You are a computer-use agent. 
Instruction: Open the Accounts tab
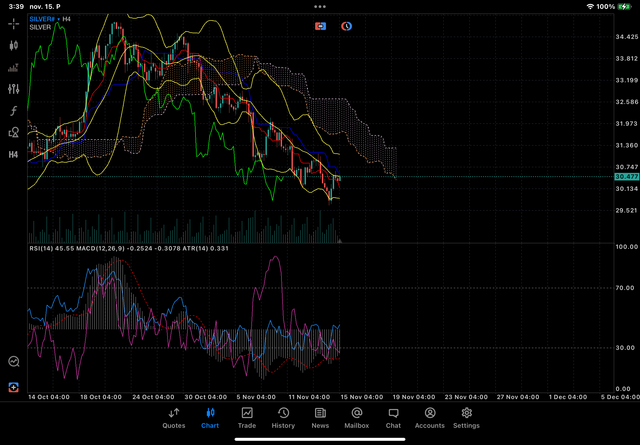click(430, 418)
